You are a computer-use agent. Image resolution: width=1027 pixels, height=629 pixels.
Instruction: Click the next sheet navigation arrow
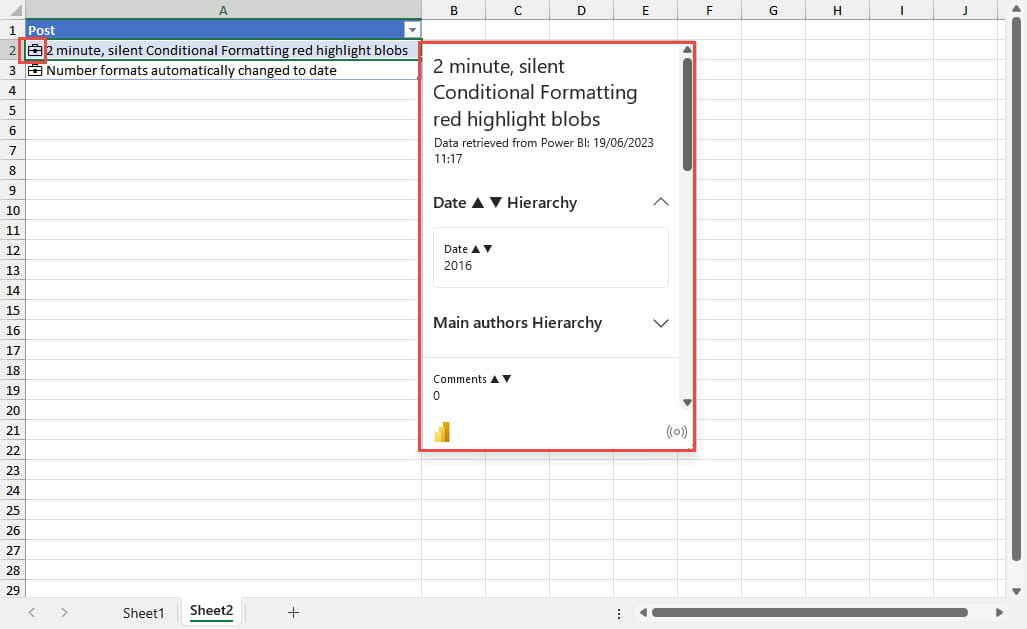click(64, 612)
